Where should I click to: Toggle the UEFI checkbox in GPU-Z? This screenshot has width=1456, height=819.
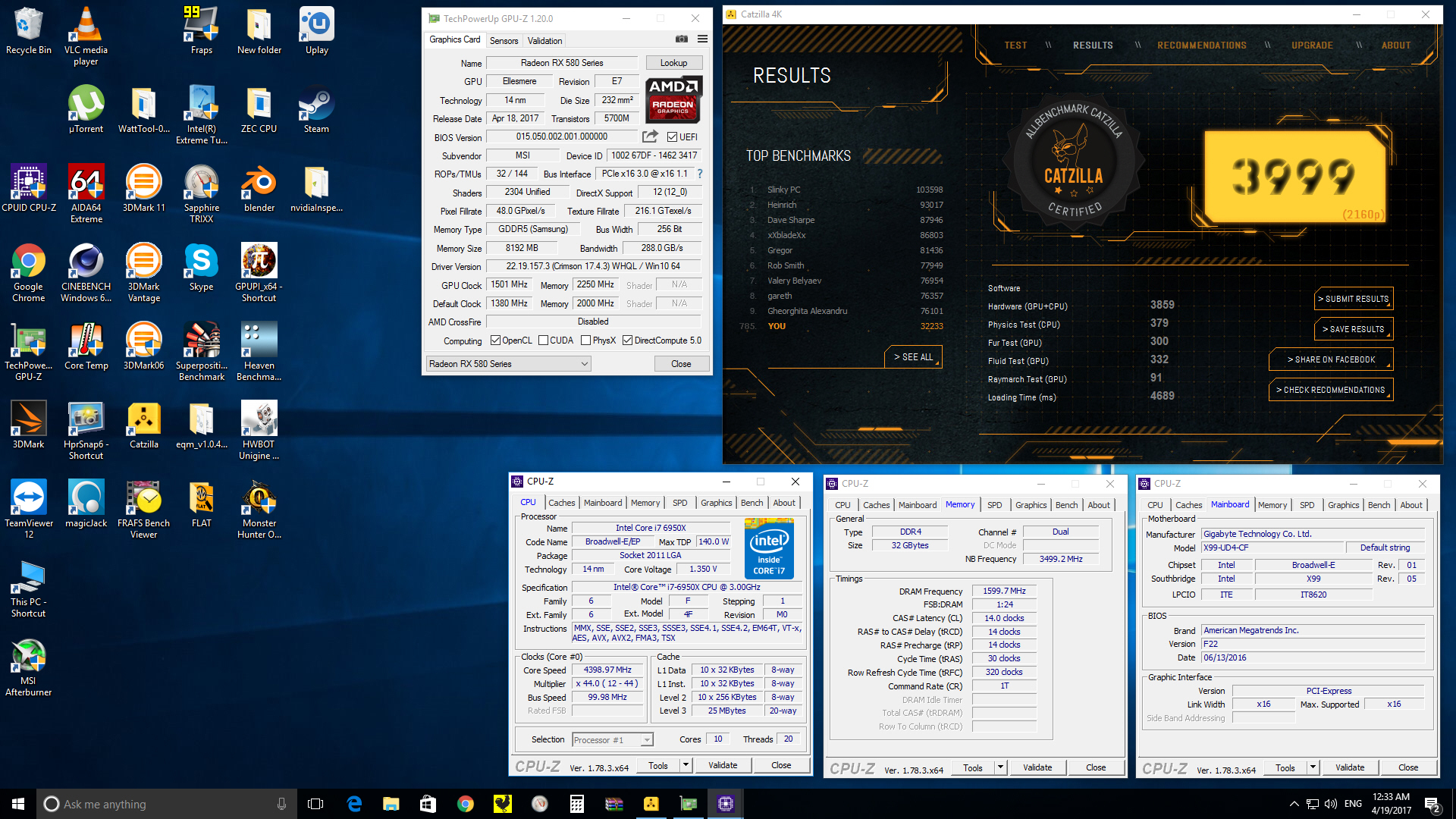click(x=672, y=137)
